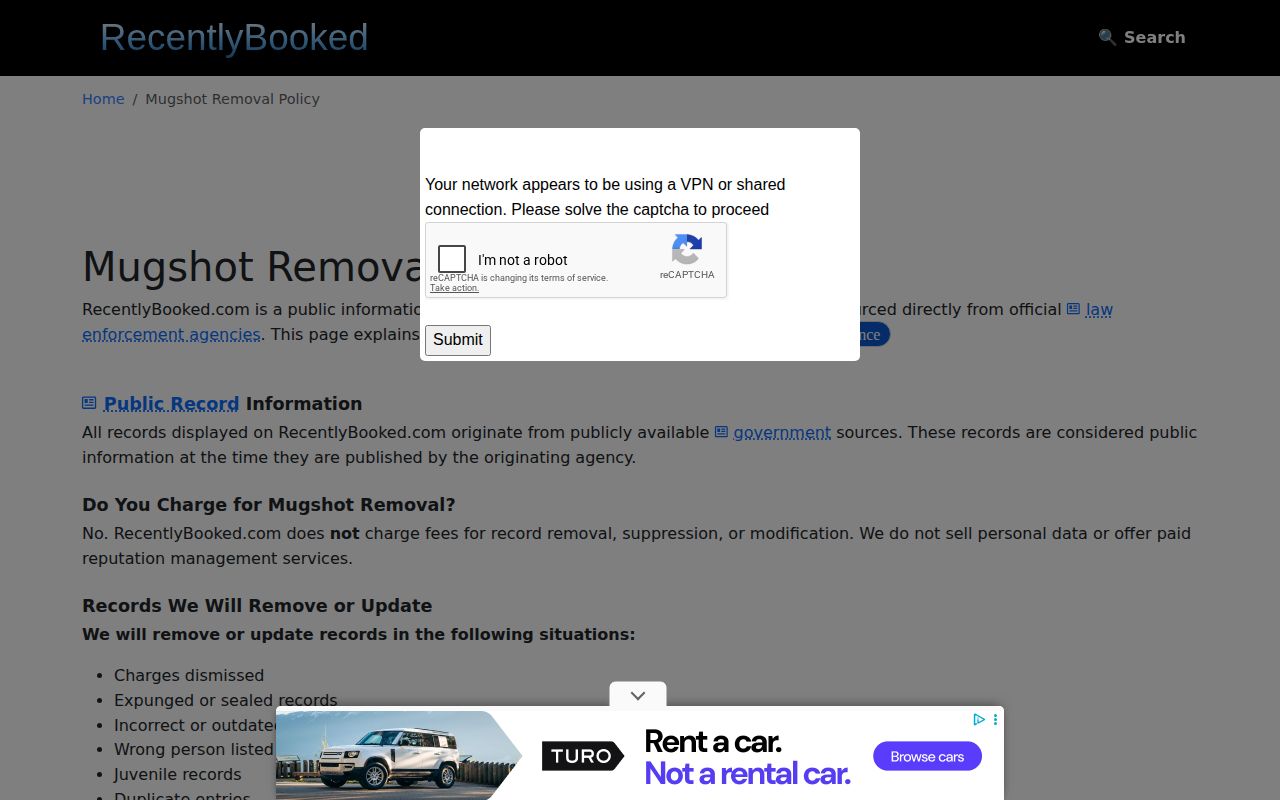Click the reCAPTCHA logo icon

pyautogui.click(x=687, y=250)
